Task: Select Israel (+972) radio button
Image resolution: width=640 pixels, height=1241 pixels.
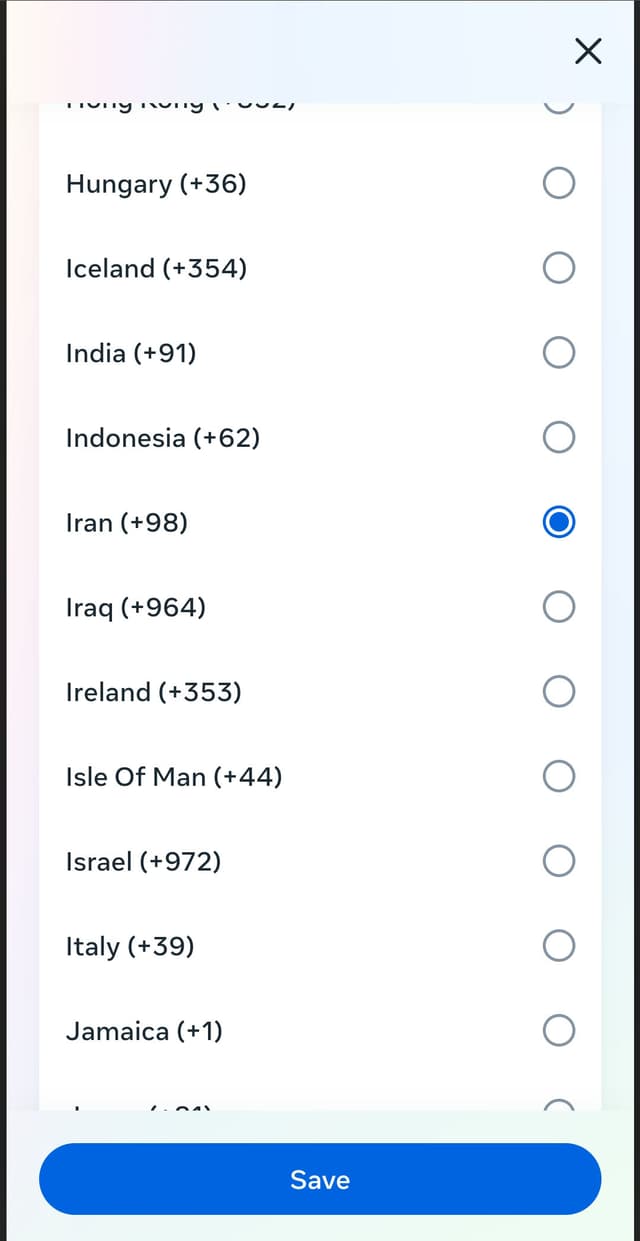Action: click(x=559, y=860)
